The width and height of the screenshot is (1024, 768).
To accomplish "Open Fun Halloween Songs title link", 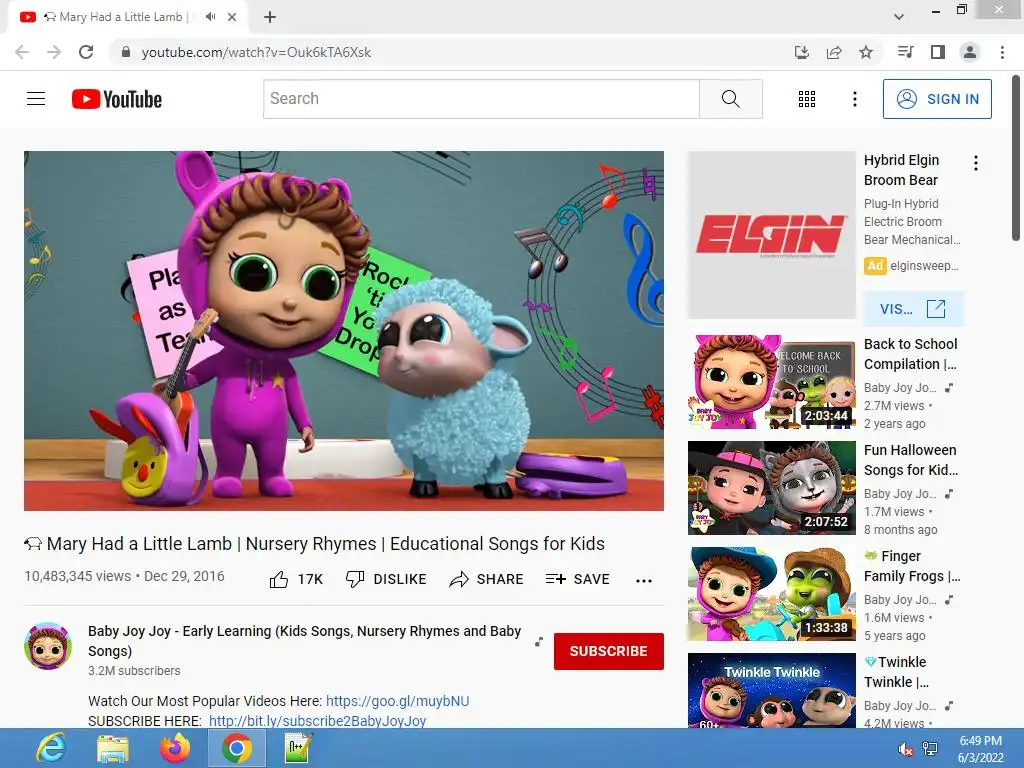I will tap(911, 460).
